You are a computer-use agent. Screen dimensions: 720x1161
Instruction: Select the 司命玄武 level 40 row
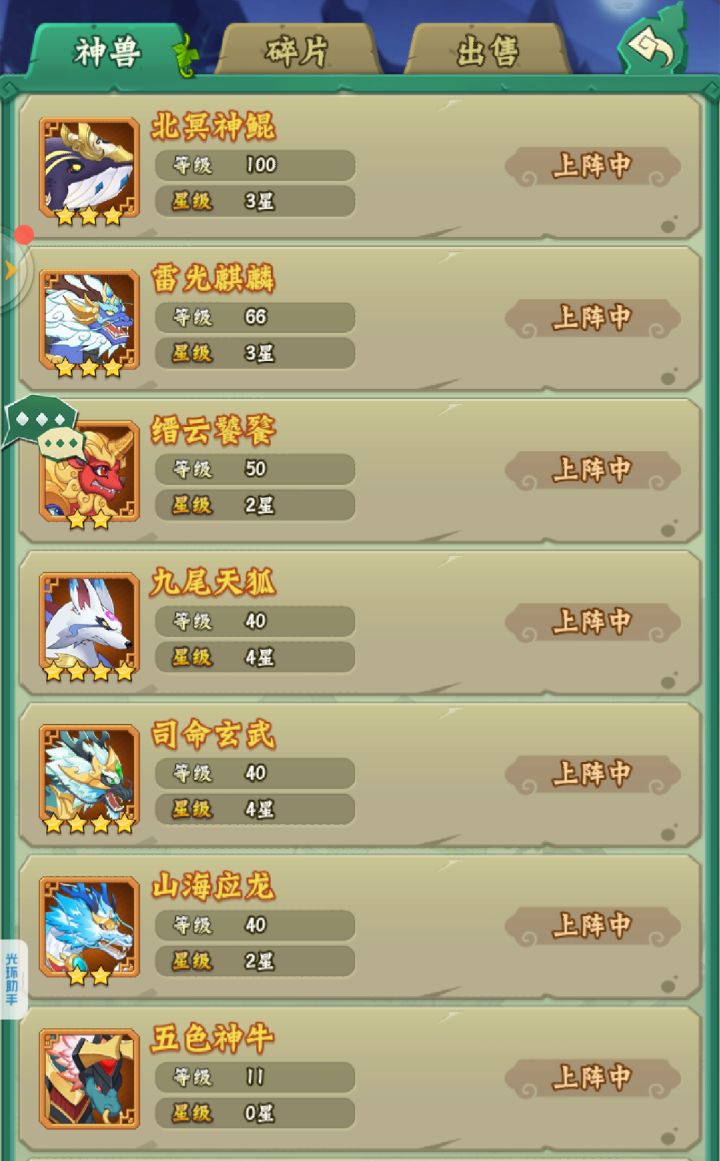tap(255, 773)
